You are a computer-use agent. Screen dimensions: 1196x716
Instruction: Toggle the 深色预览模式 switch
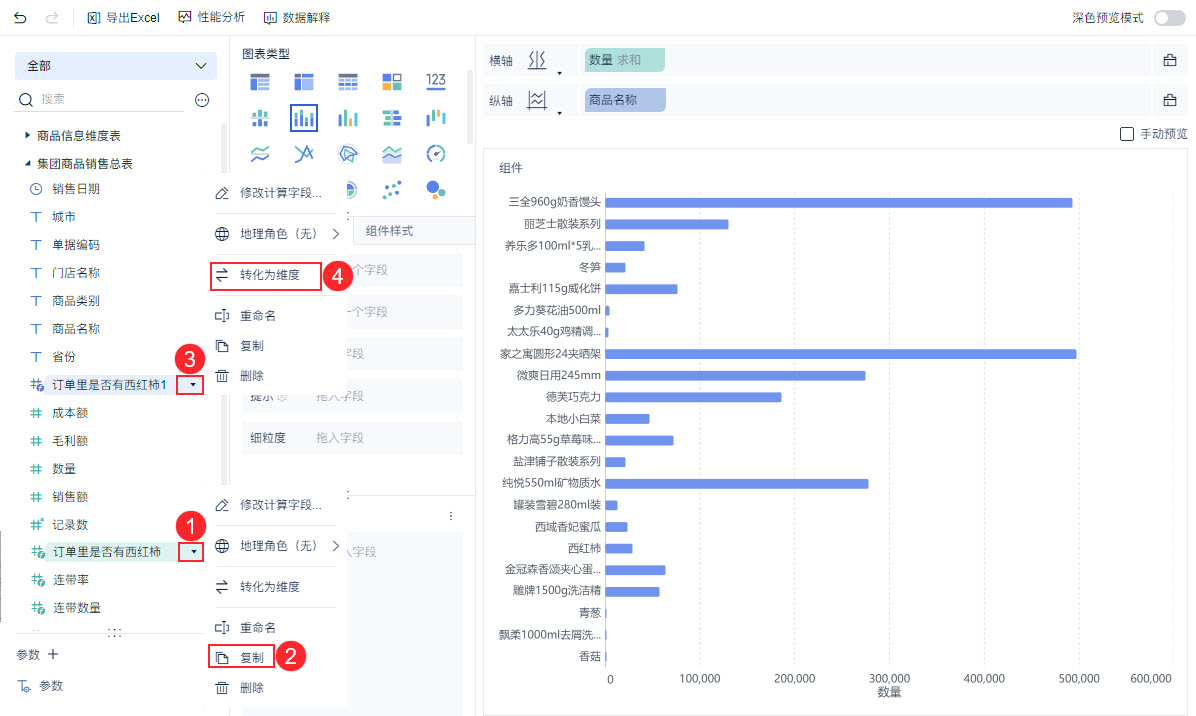(1169, 18)
